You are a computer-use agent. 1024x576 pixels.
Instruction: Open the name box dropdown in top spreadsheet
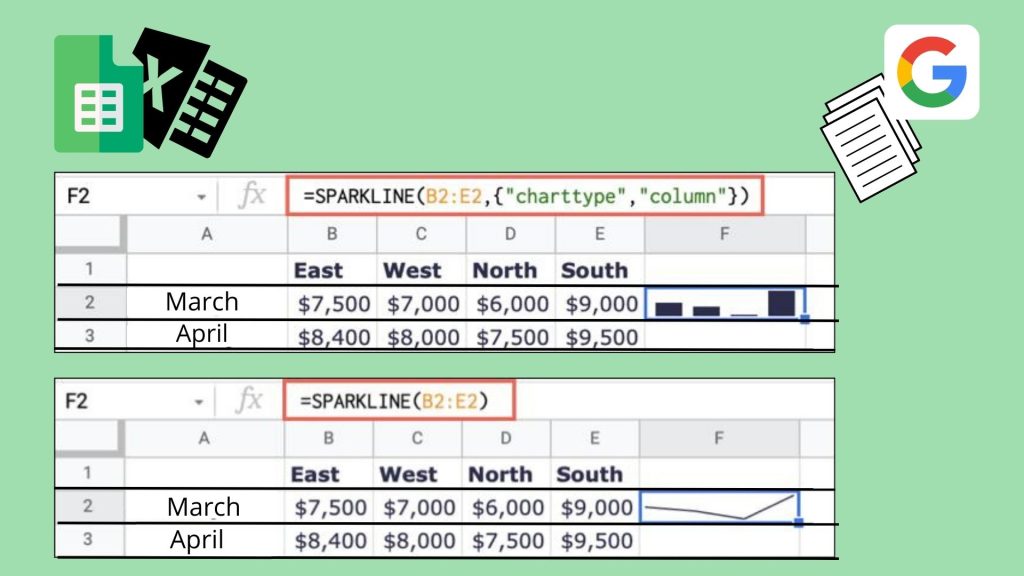[x=201, y=197]
